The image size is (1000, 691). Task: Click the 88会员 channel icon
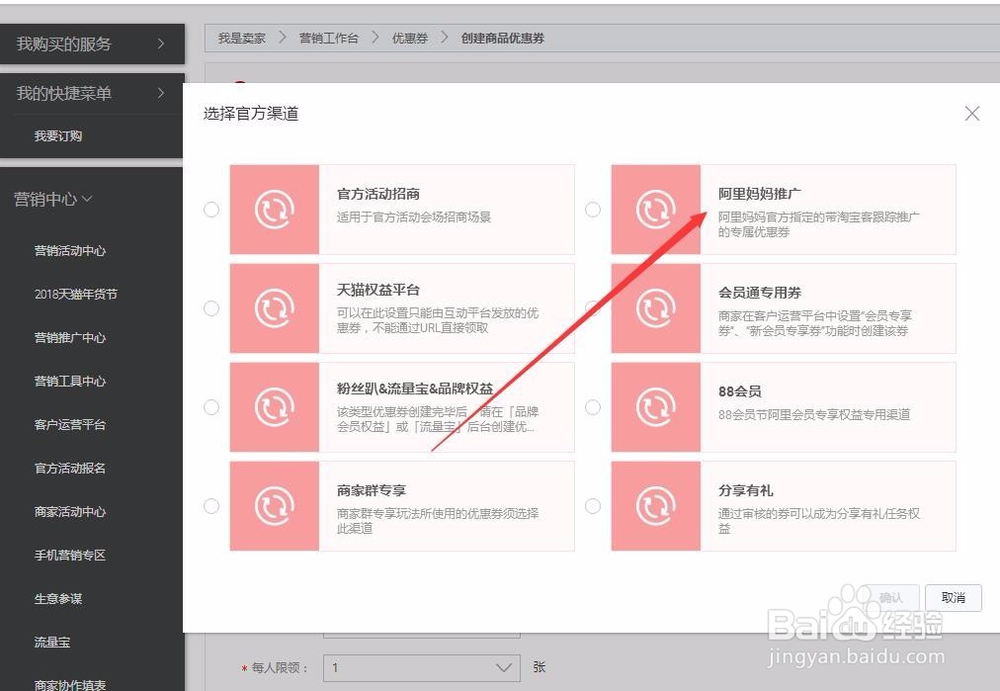coord(656,407)
